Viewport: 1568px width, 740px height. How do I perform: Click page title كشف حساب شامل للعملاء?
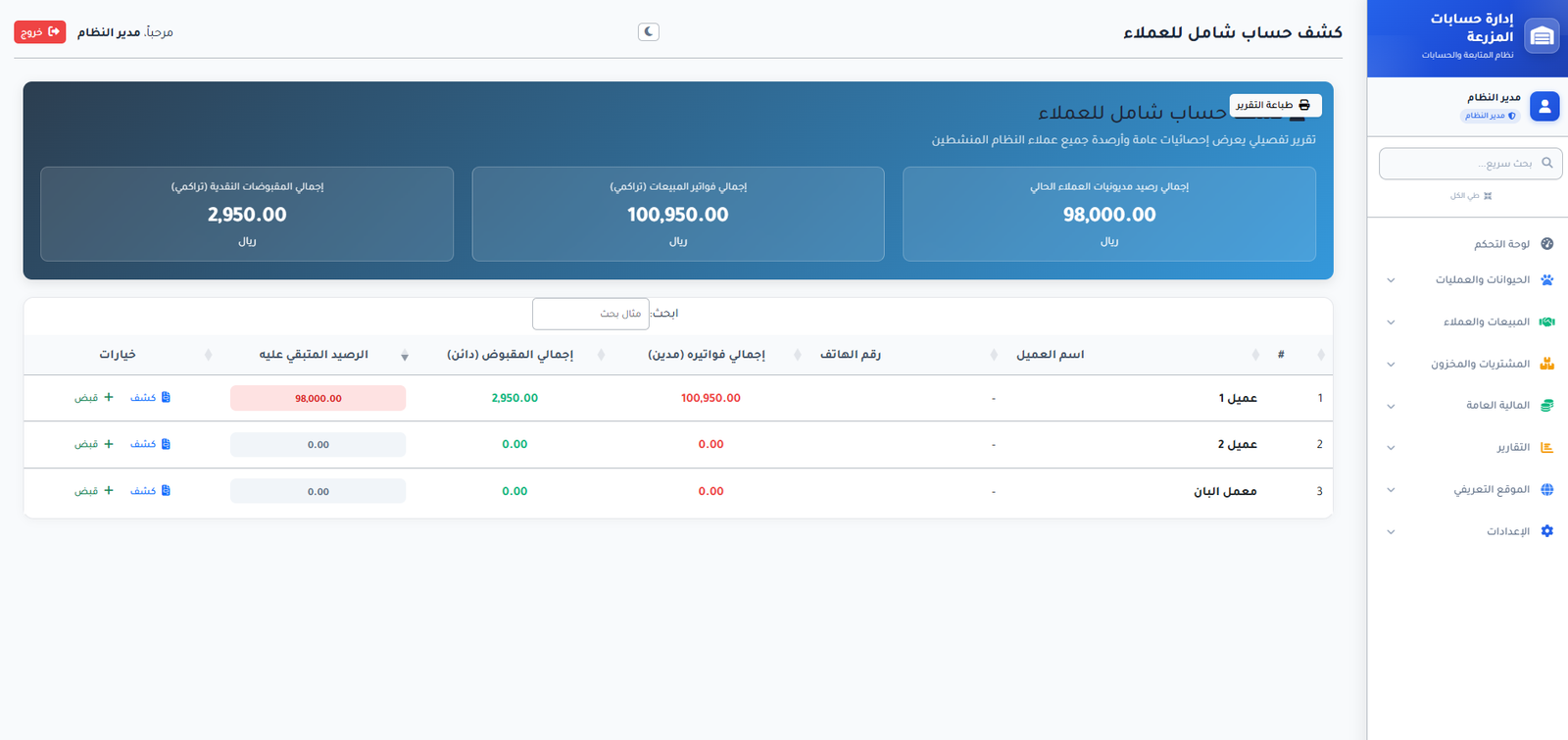pos(1233,32)
